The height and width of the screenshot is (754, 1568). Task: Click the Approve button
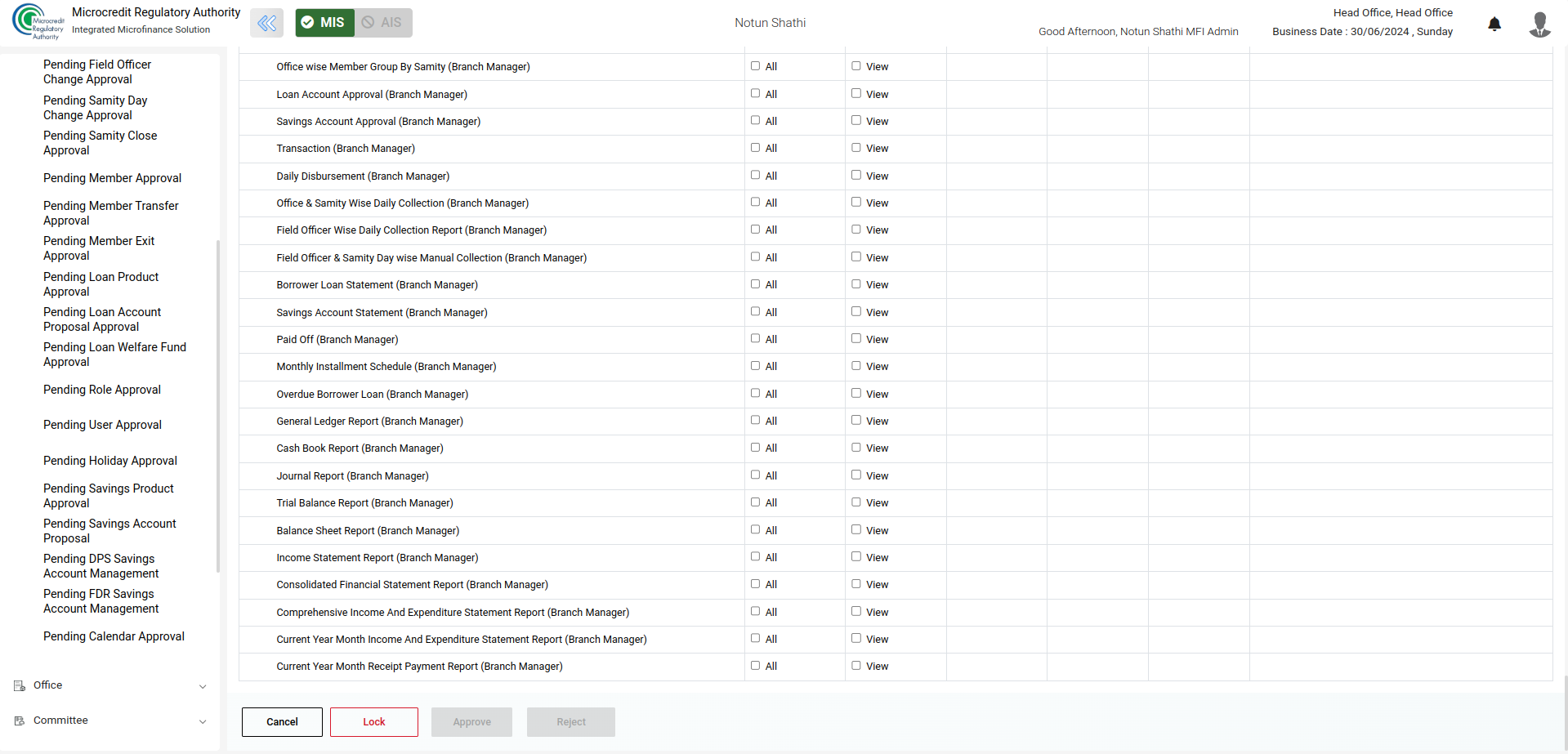click(472, 722)
